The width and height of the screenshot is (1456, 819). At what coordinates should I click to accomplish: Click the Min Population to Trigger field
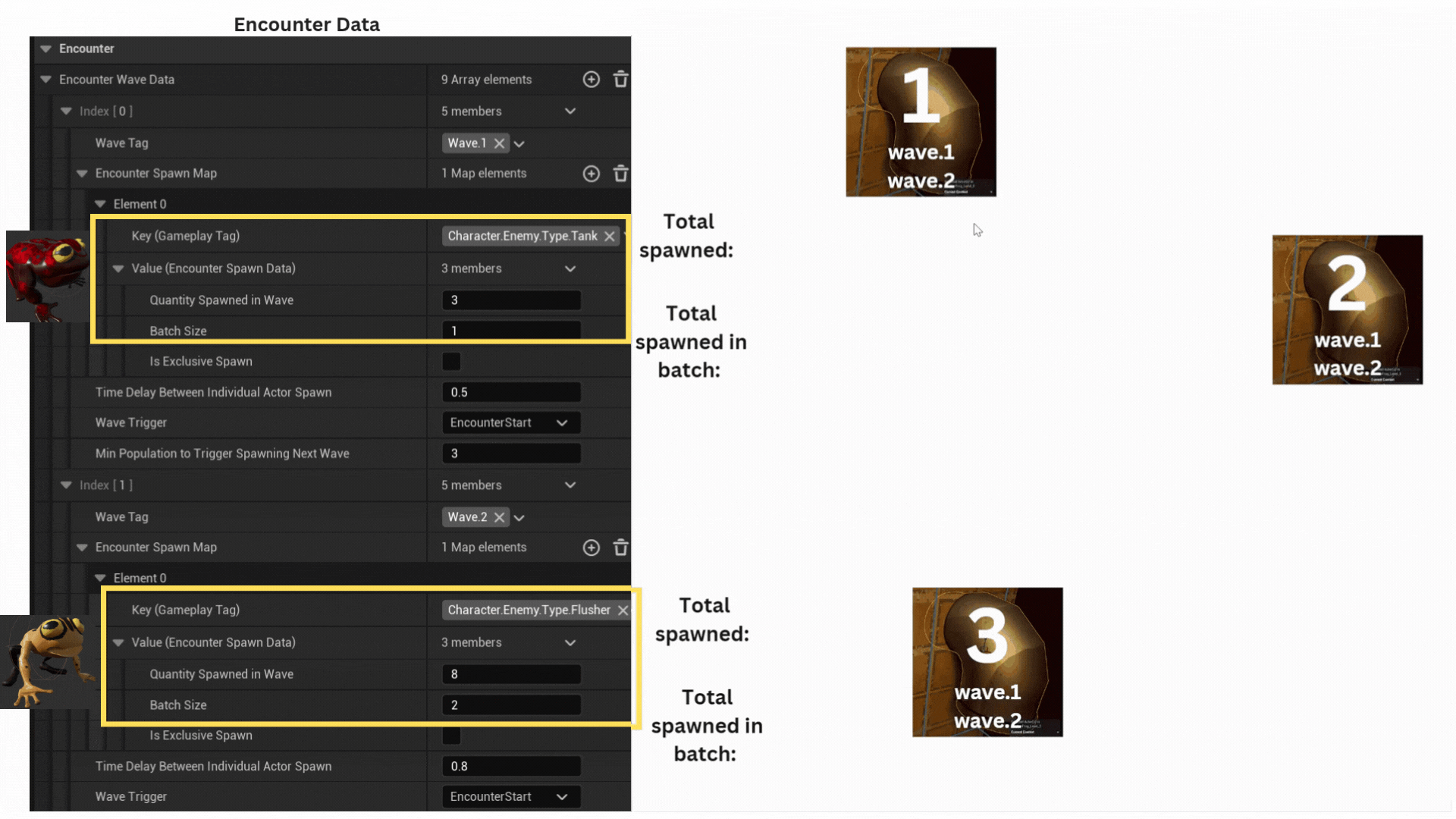[x=511, y=453]
